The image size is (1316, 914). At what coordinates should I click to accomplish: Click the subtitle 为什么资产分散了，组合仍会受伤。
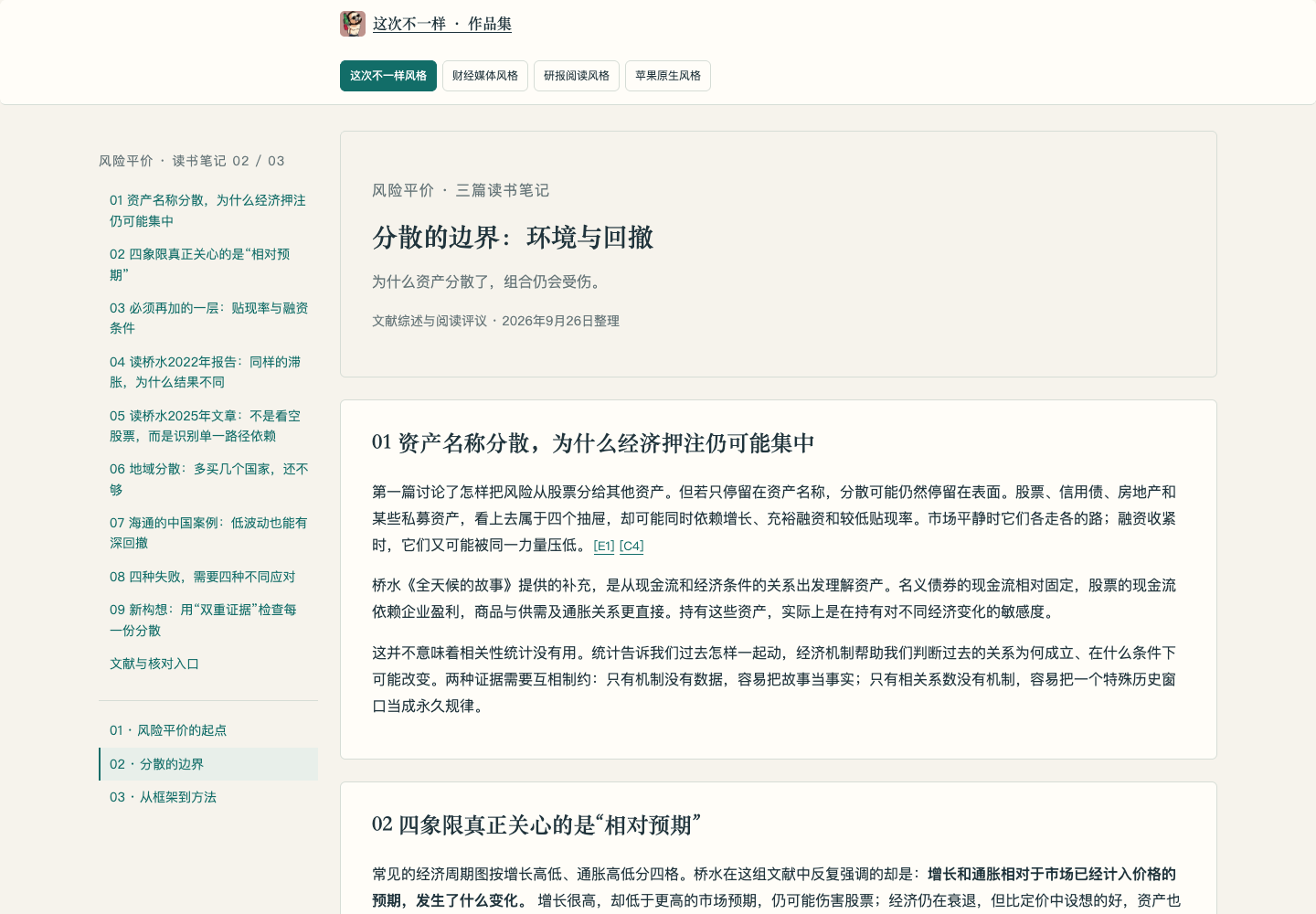tap(489, 282)
